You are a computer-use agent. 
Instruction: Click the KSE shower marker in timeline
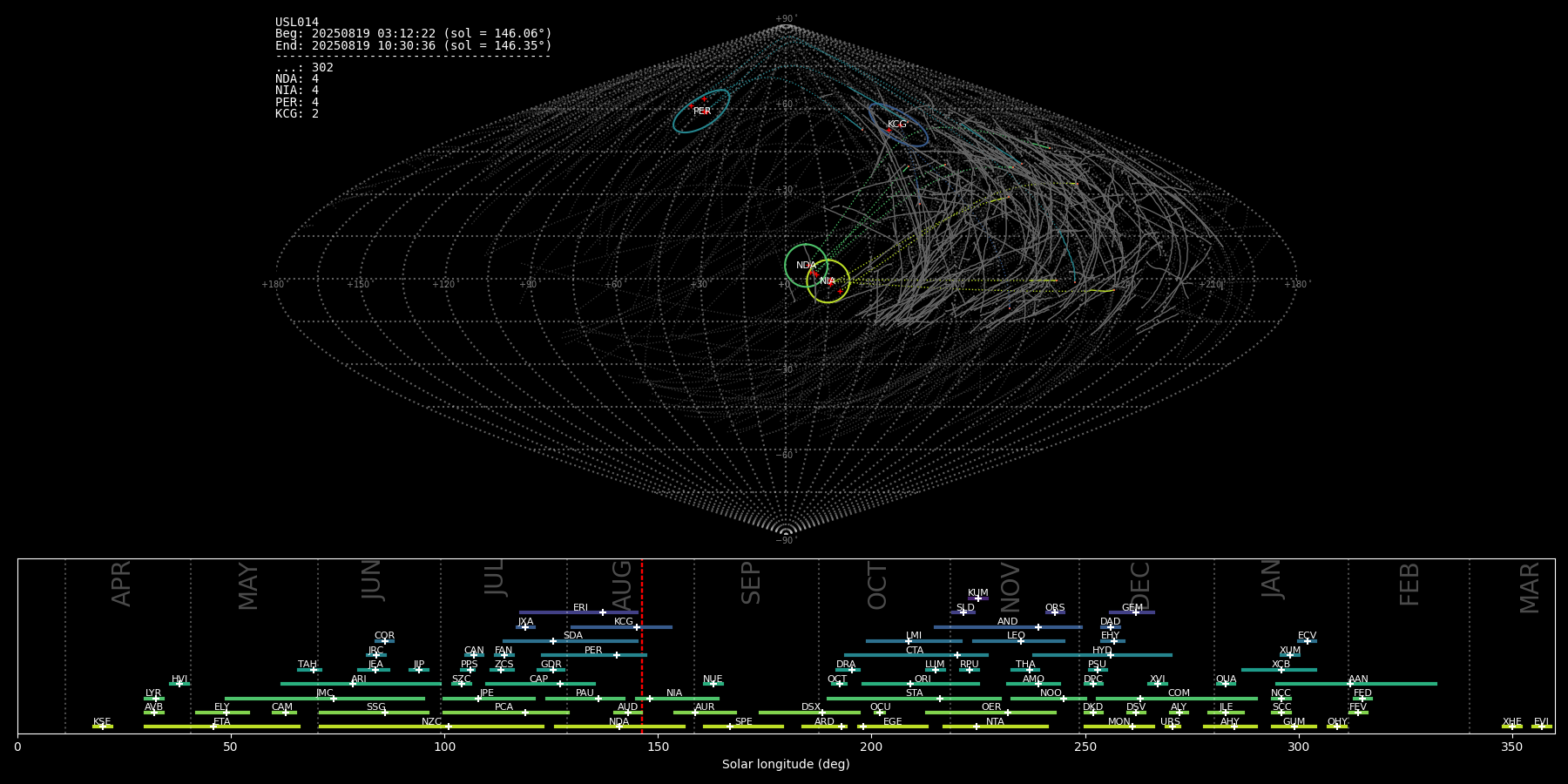[102, 727]
